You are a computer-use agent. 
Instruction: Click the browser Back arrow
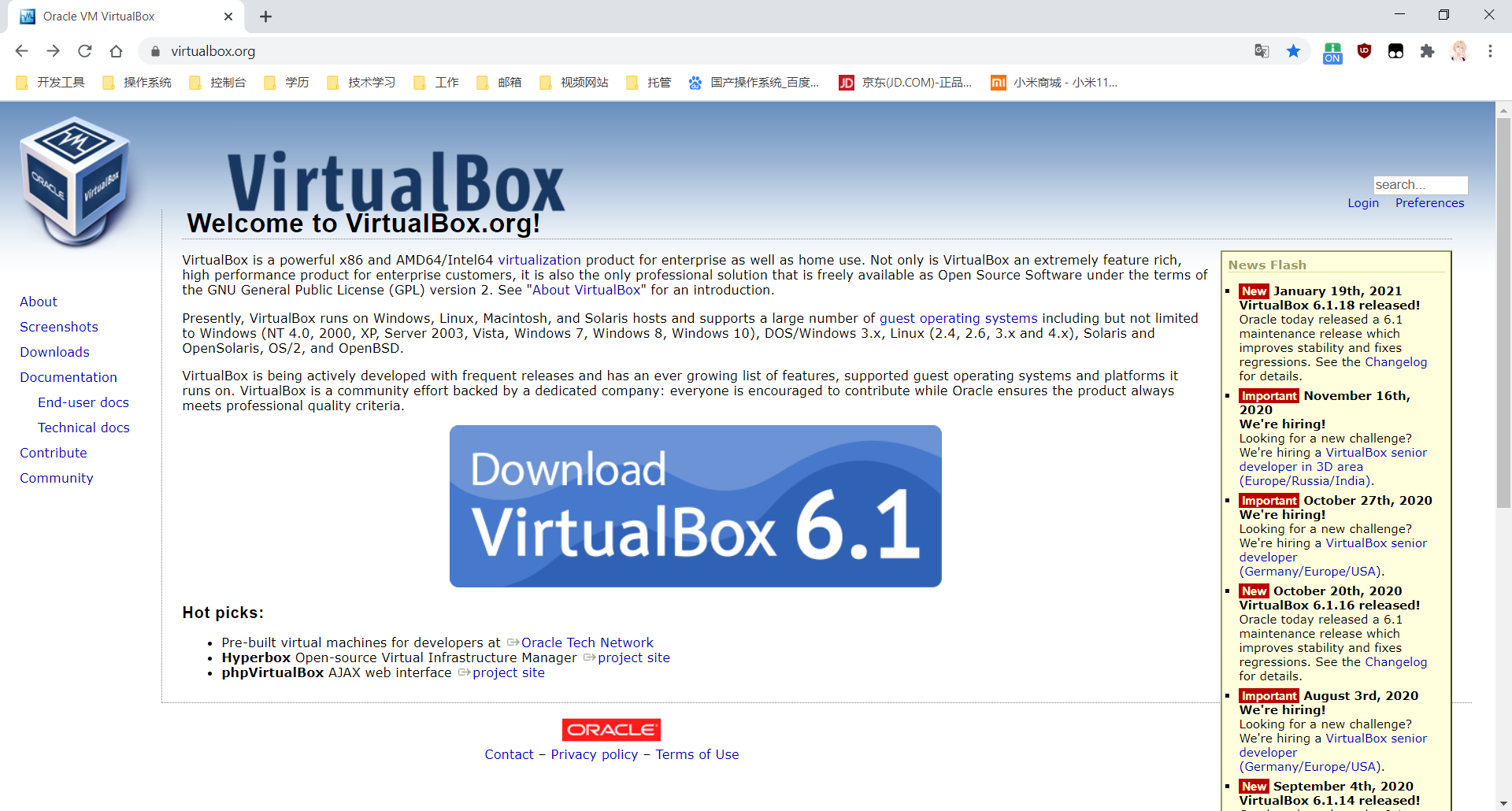tap(21, 51)
